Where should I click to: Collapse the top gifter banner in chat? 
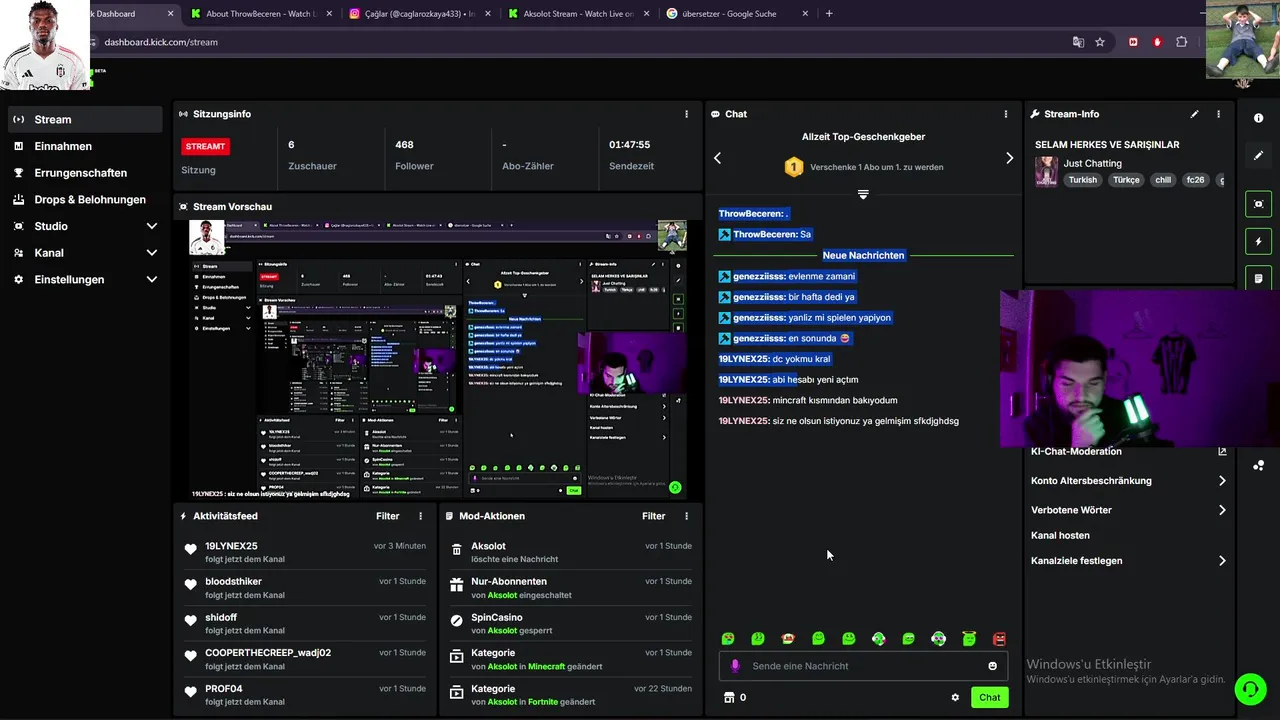coord(863,194)
